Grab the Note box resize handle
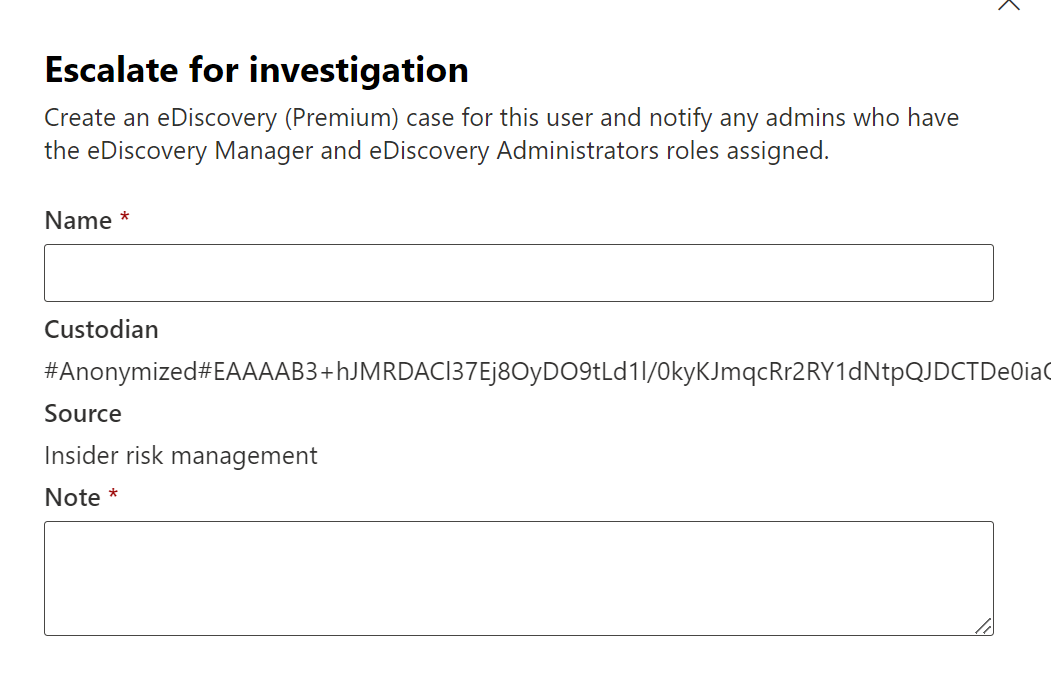1051x692 pixels. tap(983, 625)
